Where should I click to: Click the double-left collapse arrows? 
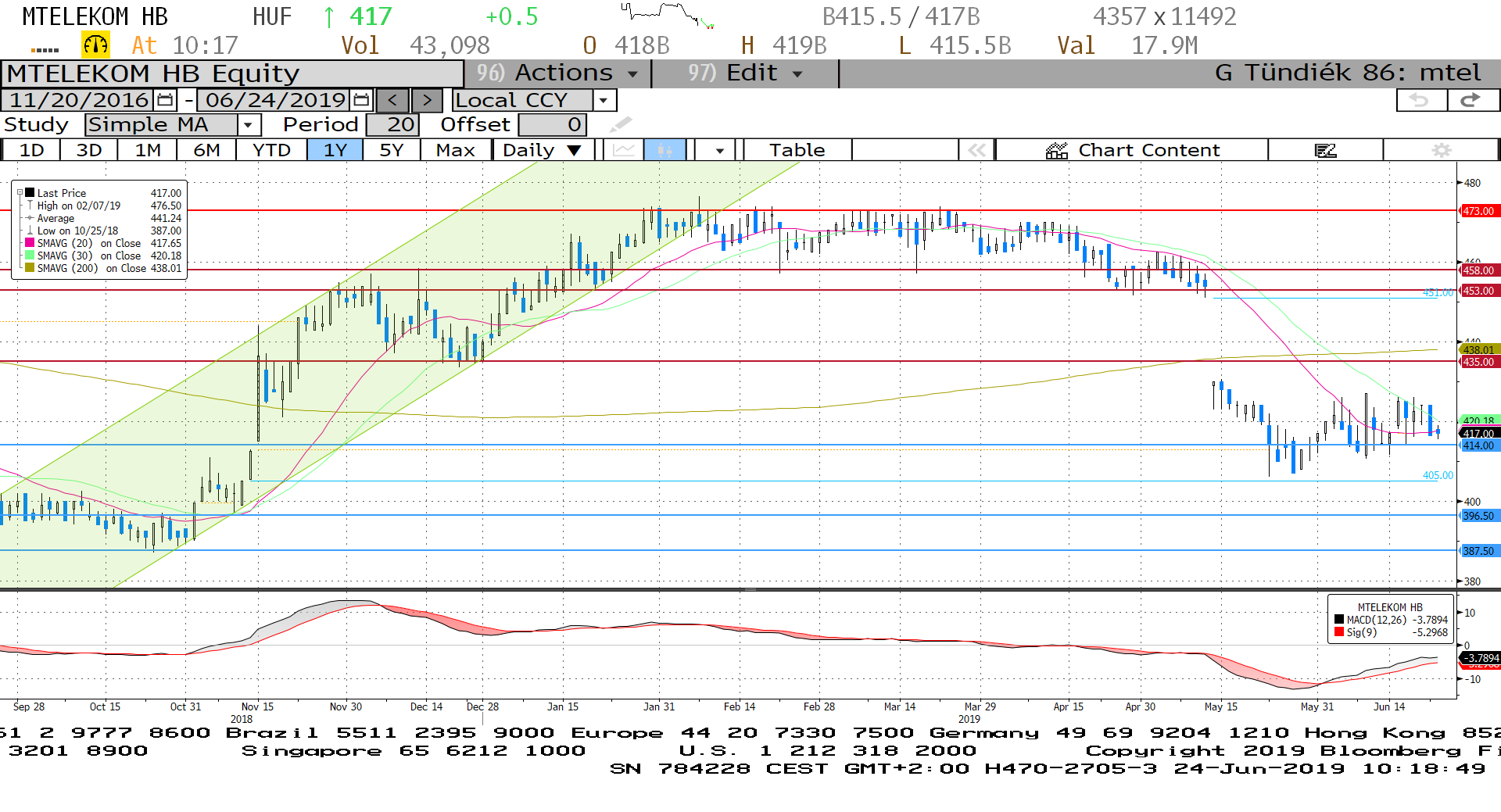tap(977, 150)
